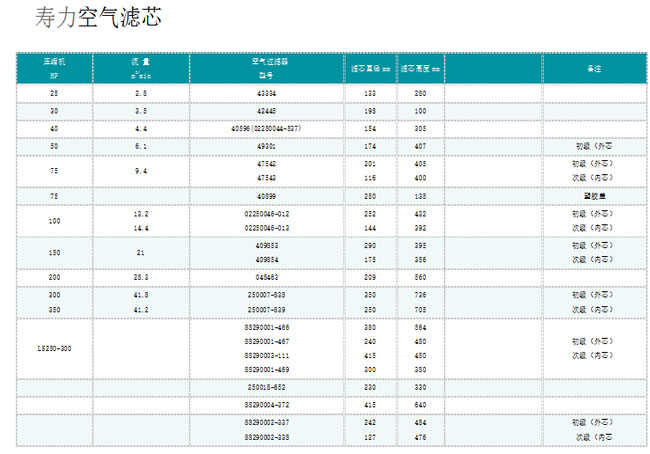Select model cell 409853

coord(267,245)
